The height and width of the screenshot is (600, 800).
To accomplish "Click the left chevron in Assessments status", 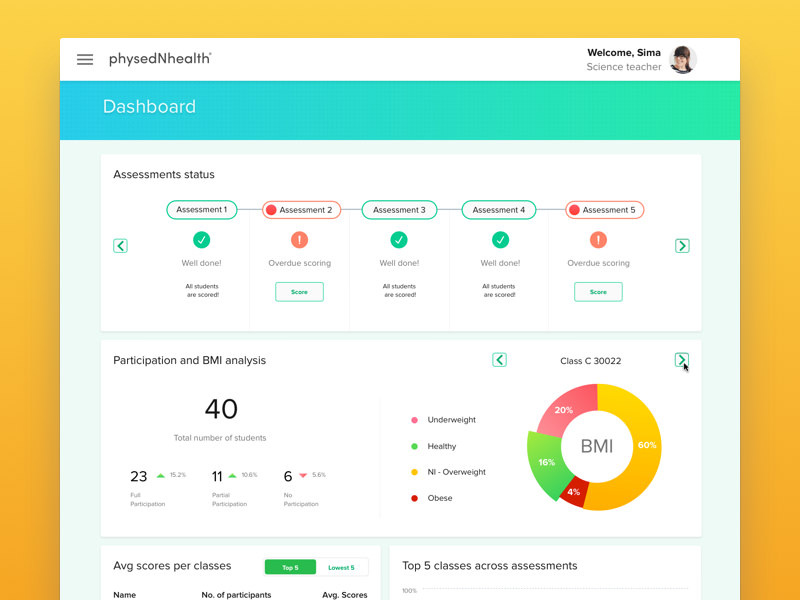I will click(120, 245).
